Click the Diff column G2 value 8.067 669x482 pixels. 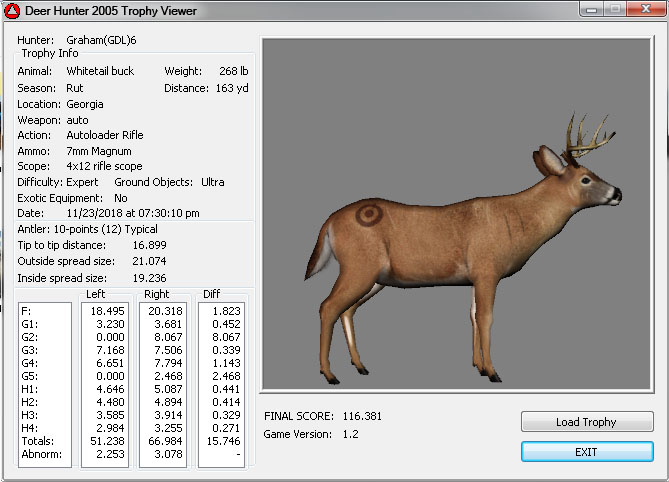coord(222,337)
